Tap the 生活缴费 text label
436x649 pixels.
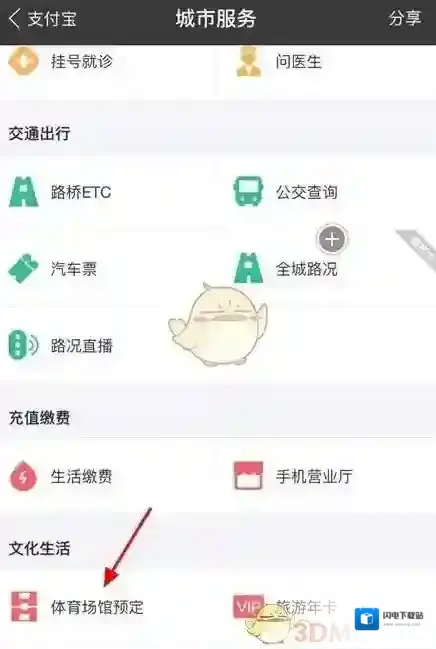point(81,476)
